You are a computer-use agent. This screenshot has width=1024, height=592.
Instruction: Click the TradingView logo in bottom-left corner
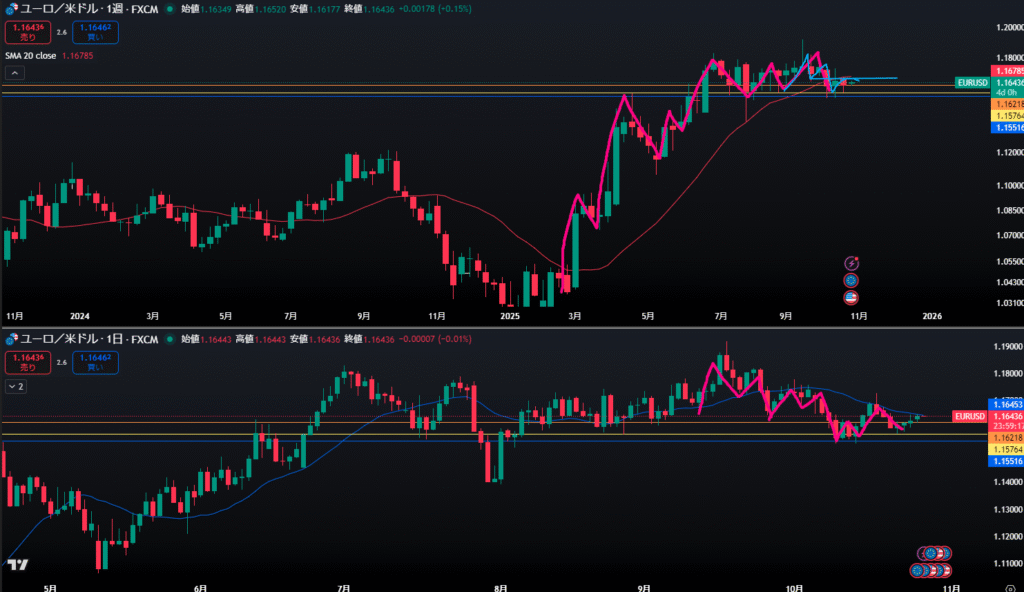click(x=17, y=565)
